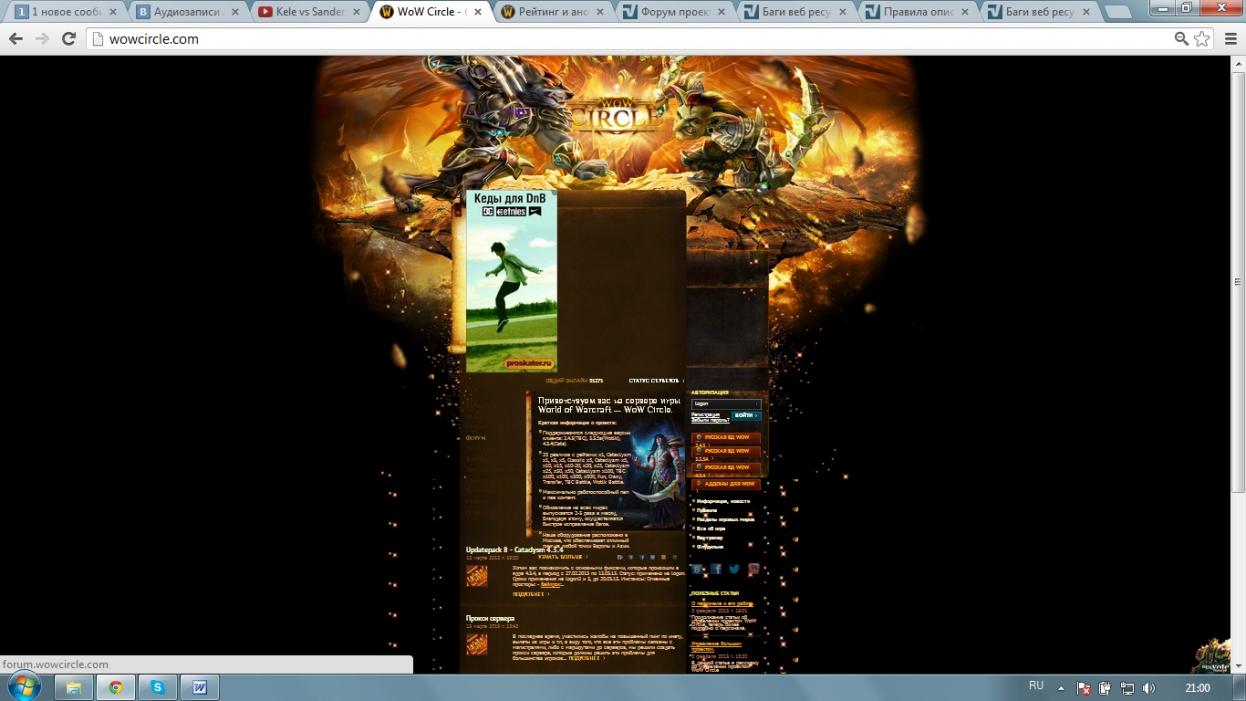The width and height of the screenshot is (1246, 701).
Task: Click the browser Reload button
Action: (68, 39)
